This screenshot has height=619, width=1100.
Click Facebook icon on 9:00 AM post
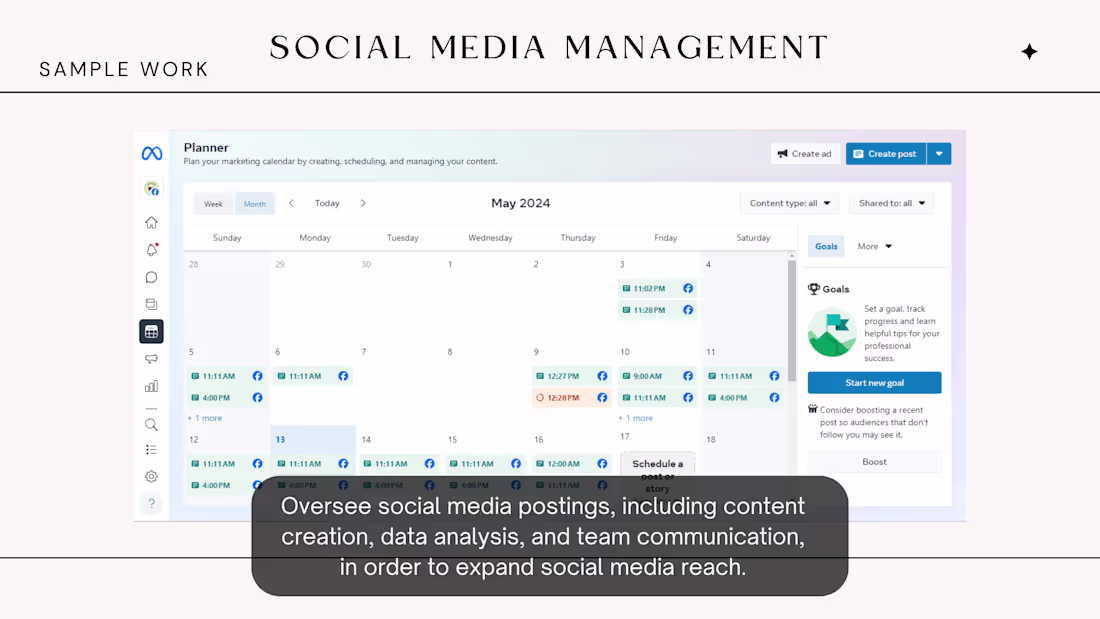tap(688, 376)
